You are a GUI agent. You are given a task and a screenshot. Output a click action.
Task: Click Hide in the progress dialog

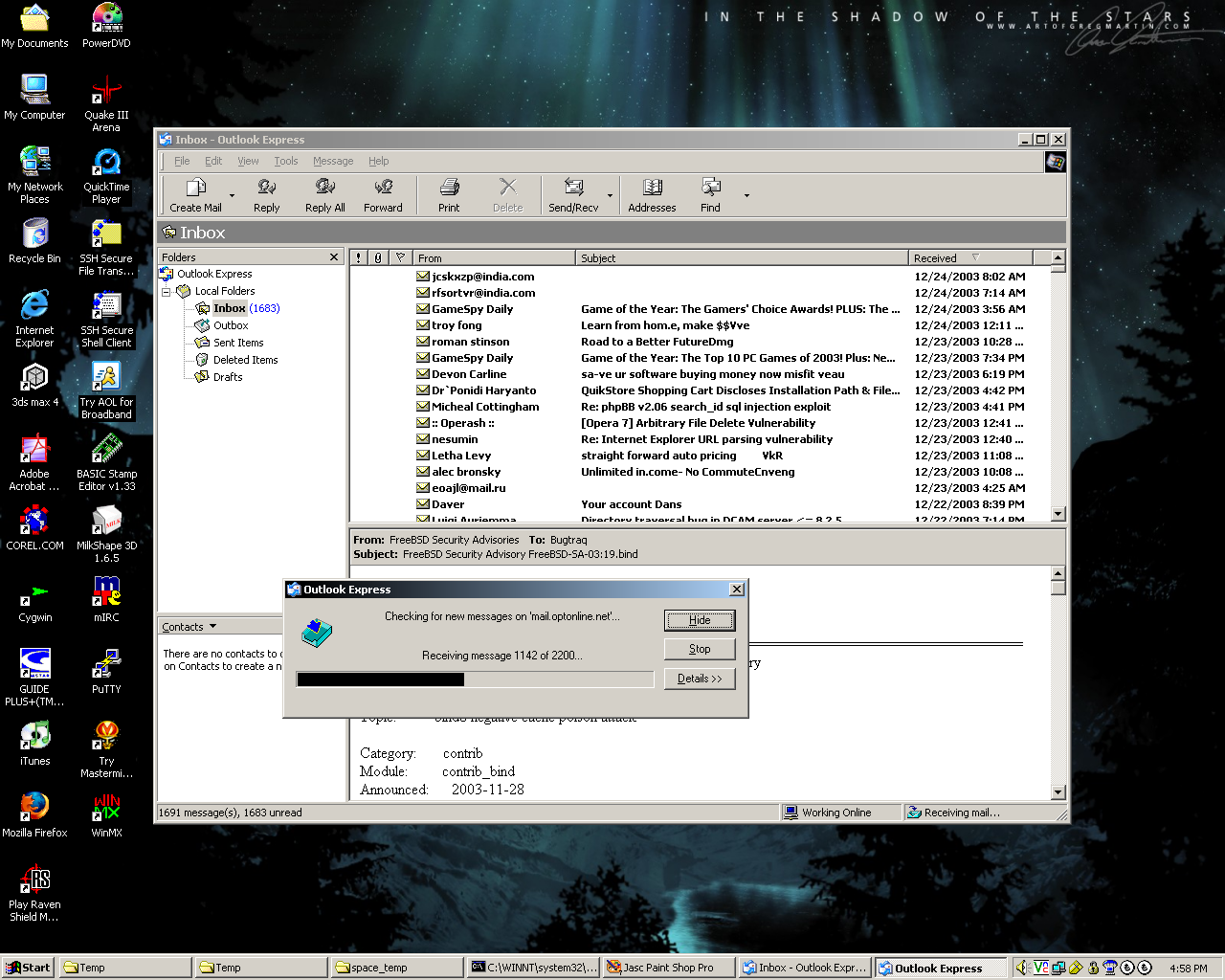tap(700, 620)
